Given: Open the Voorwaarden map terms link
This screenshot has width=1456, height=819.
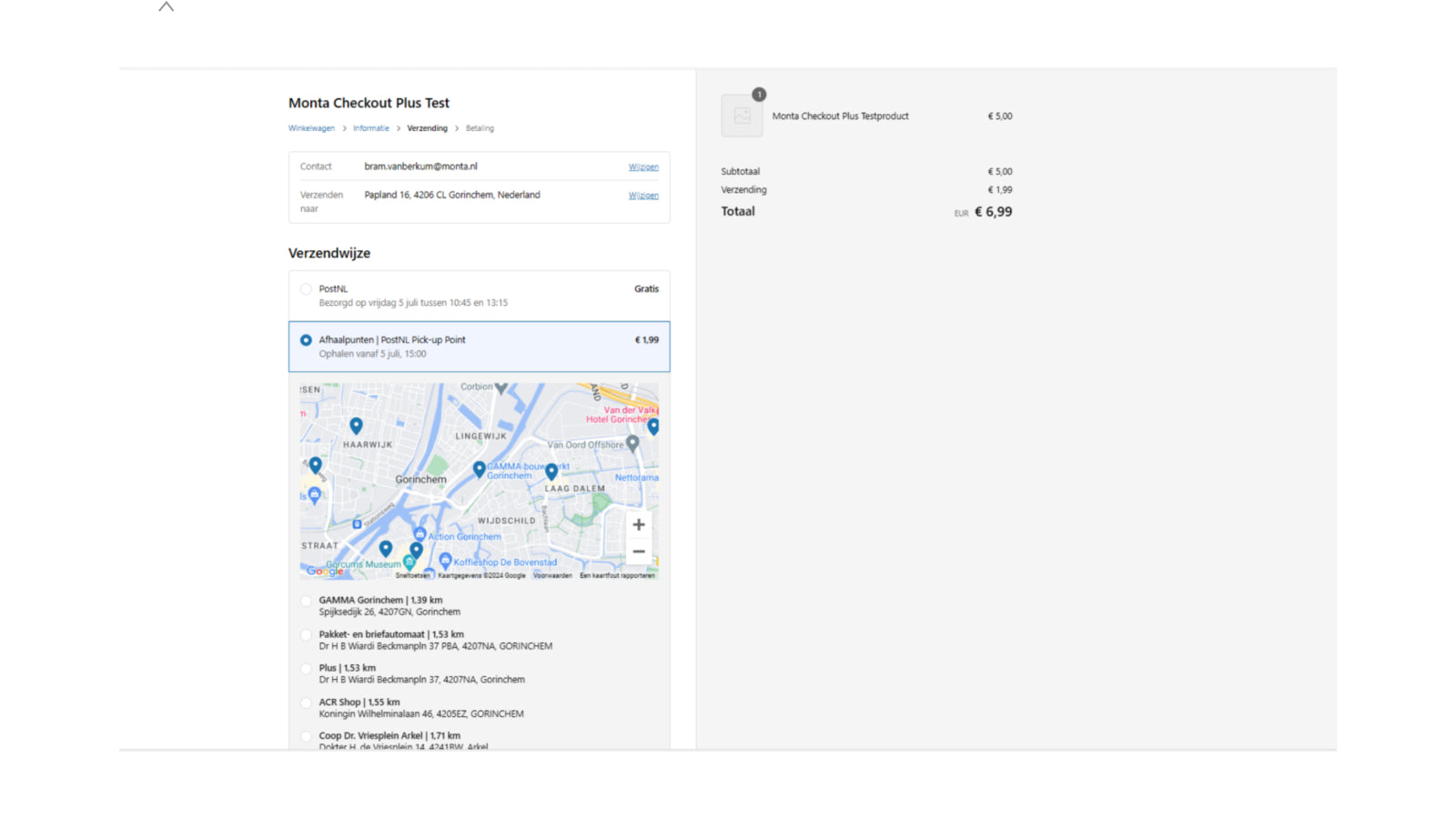Looking at the screenshot, I should pos(552,575).
